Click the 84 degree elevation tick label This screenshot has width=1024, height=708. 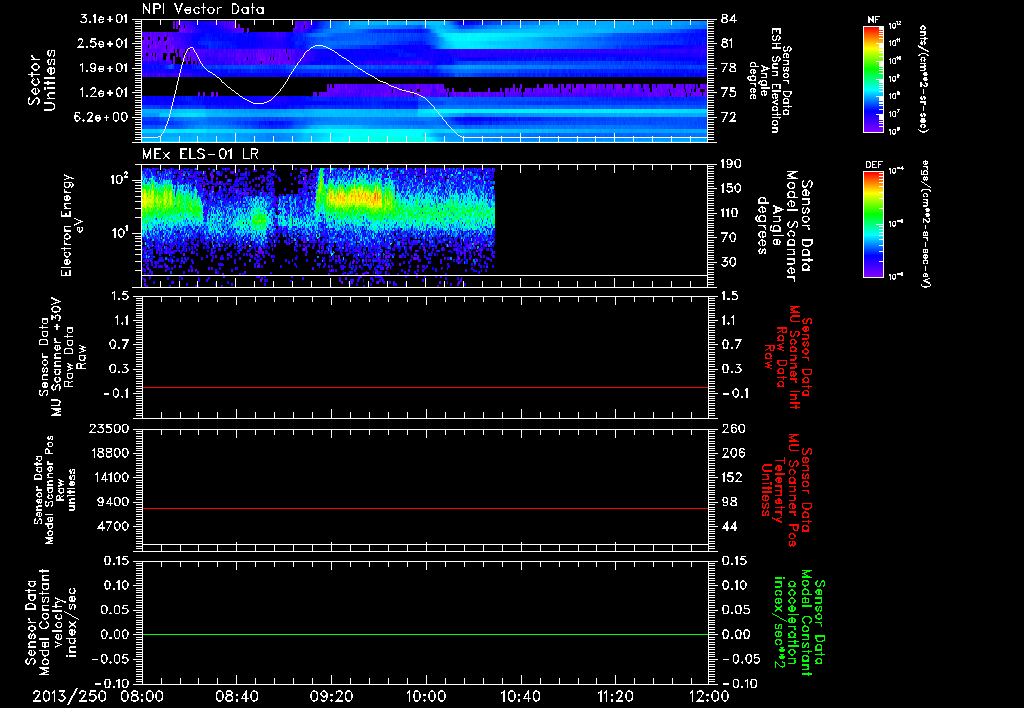[x=729, y=19]
